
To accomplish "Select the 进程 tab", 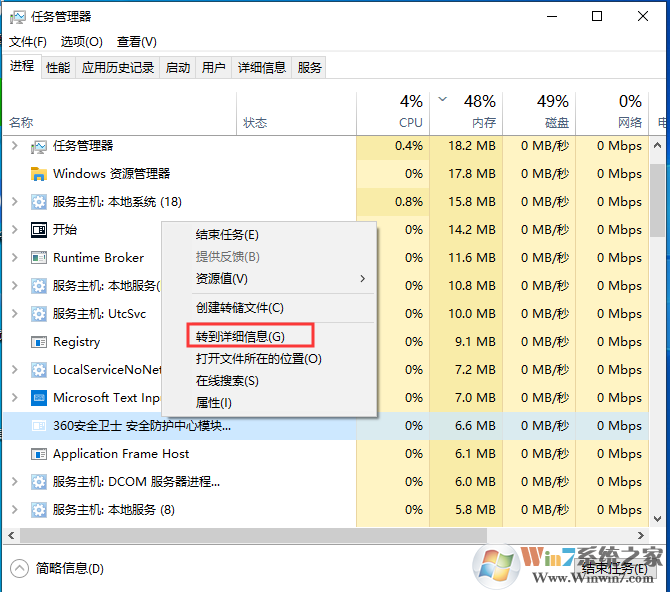I will pos(22,66).
